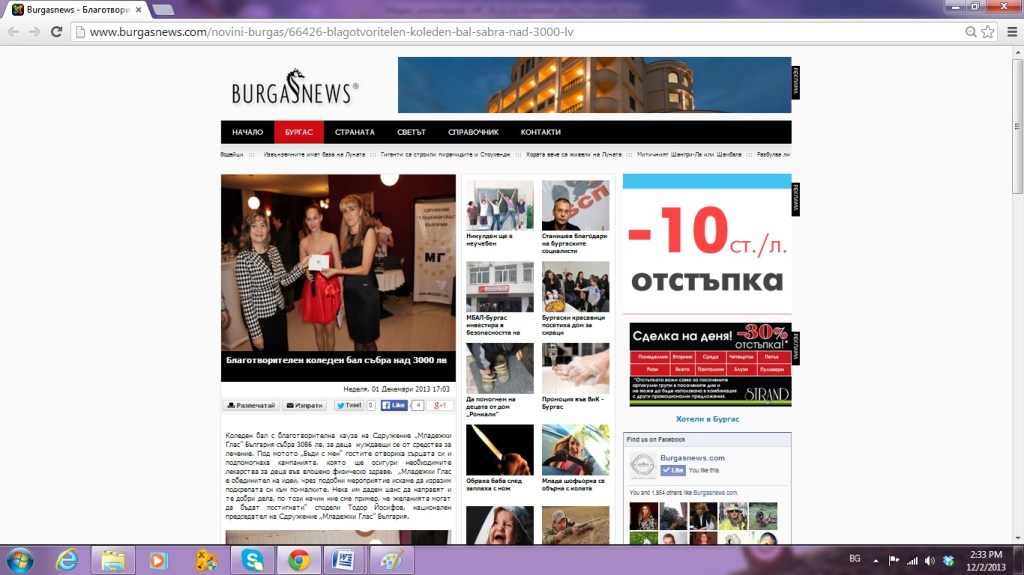Viewport: 1024px width, 575px height.
Task: Click the Разпечатай print button
Action: (250, 405)
